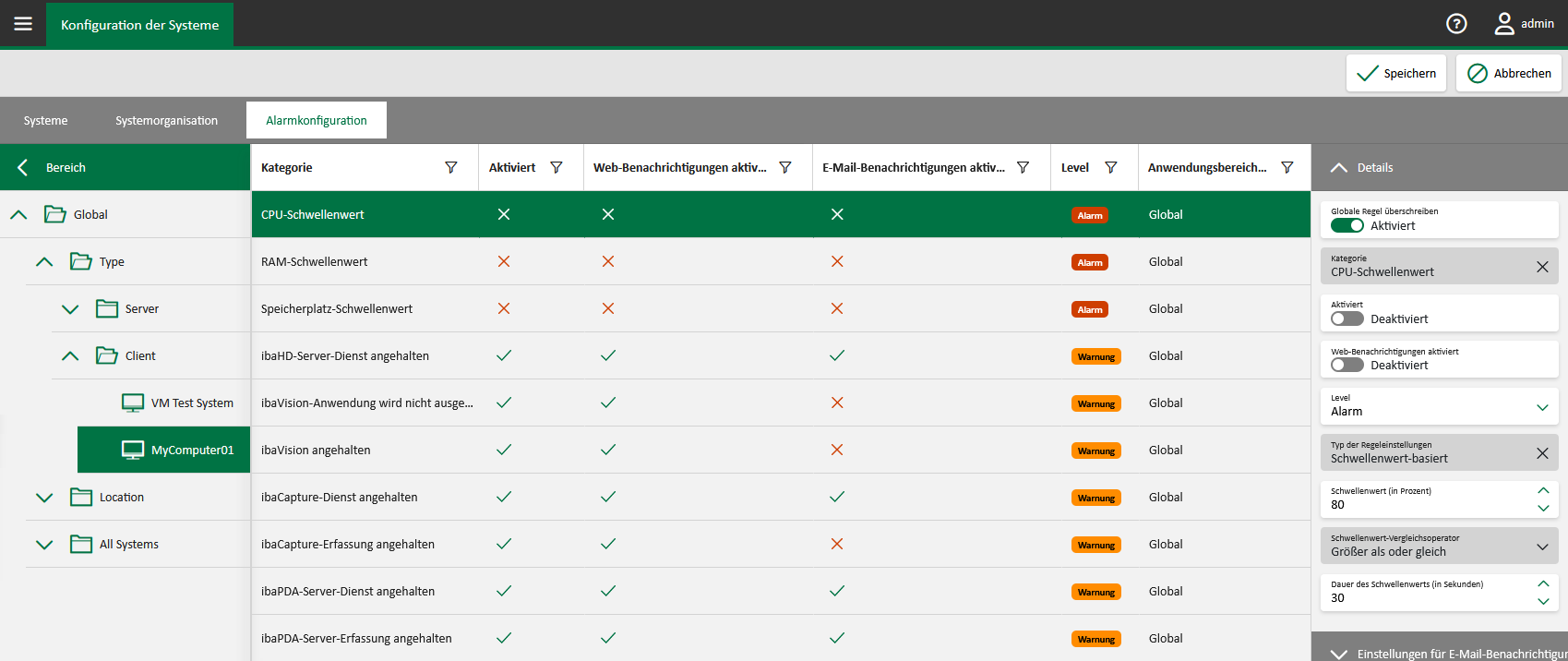Select the CPU-Schwellenwert row
The image size is (1568, 661).
(x=781, y=214)
